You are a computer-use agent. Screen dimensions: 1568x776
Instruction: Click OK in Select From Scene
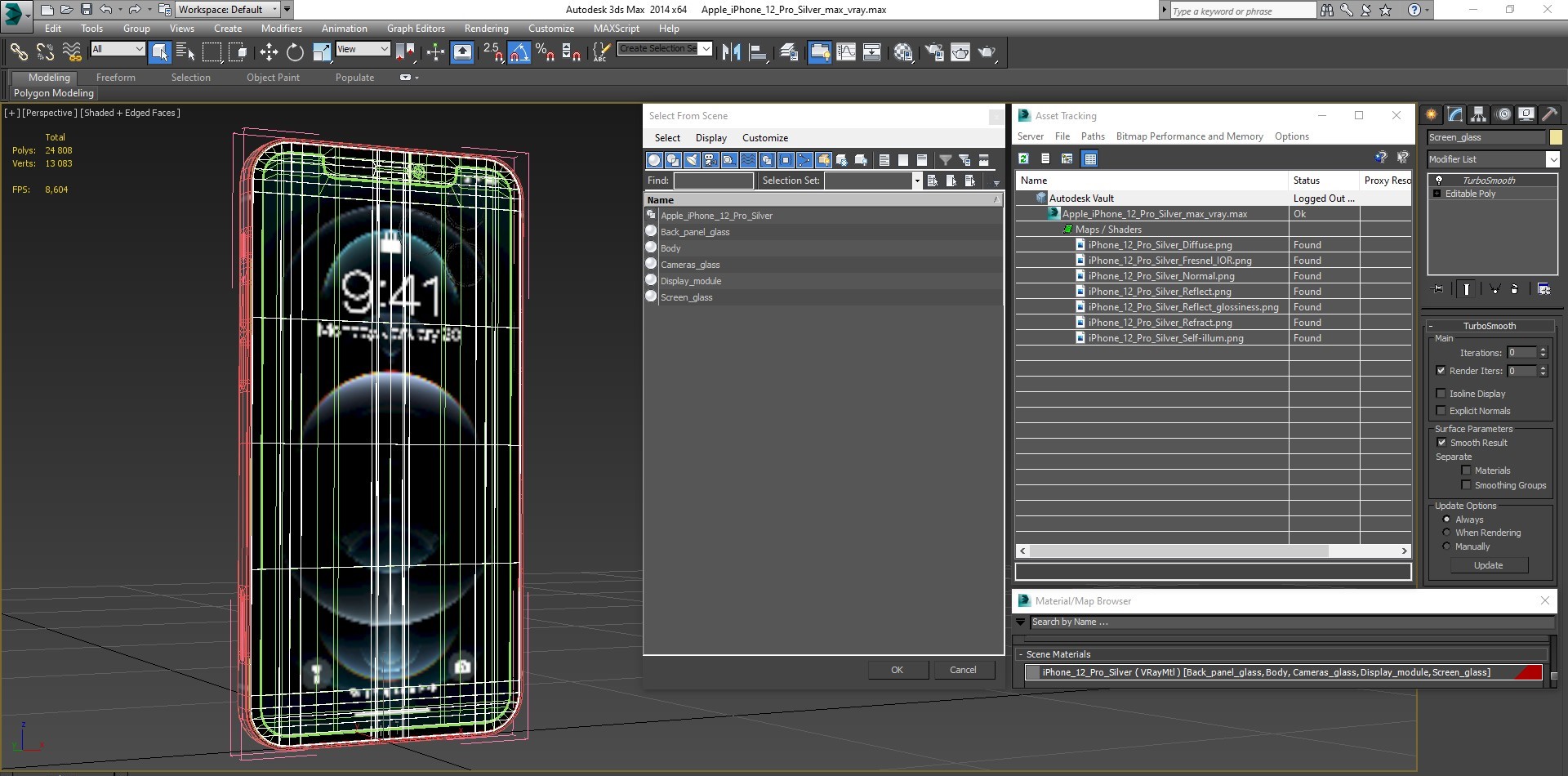coord(898,670)
